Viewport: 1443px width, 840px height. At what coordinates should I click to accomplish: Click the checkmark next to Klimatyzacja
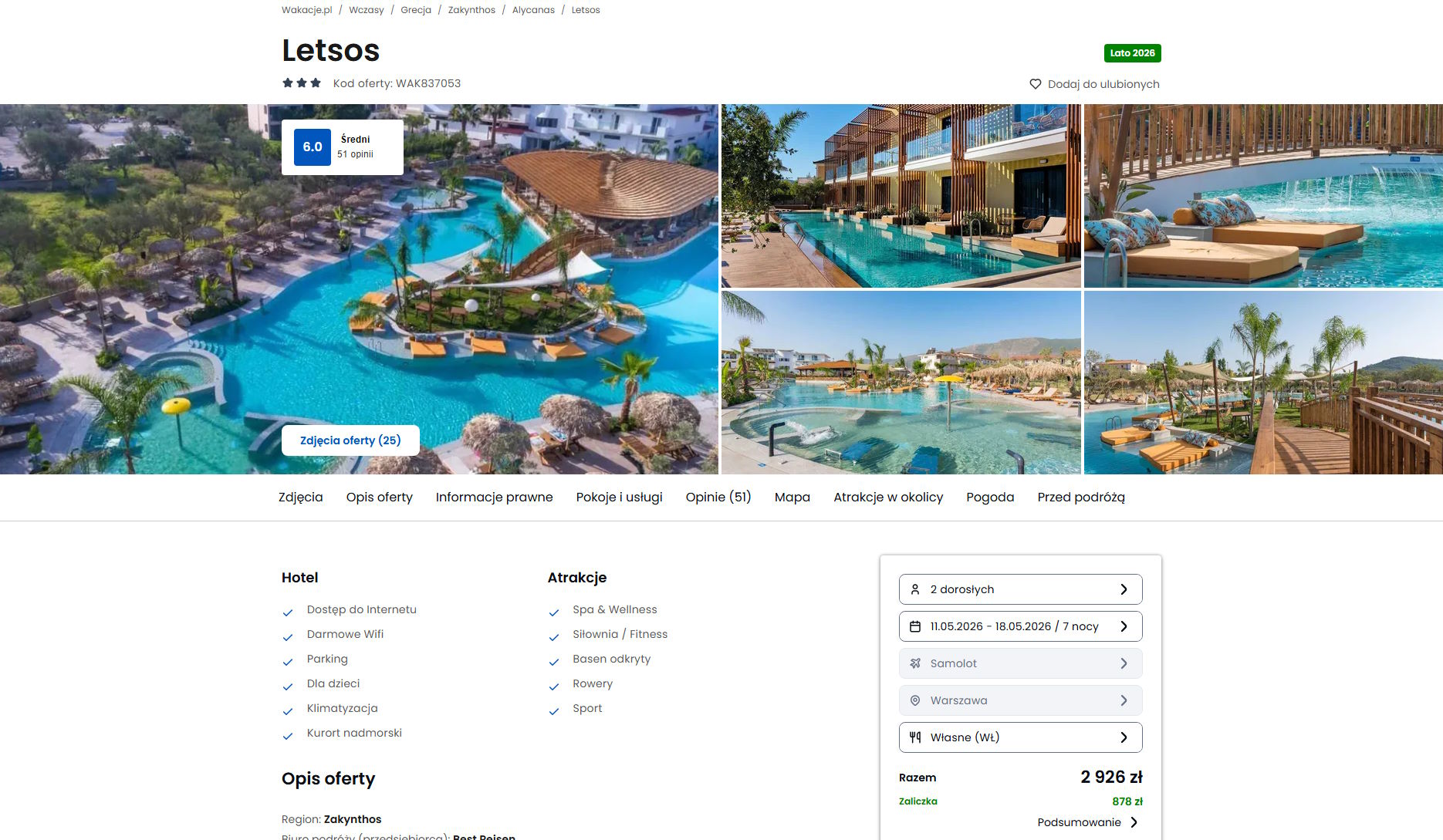pos(288,711)
